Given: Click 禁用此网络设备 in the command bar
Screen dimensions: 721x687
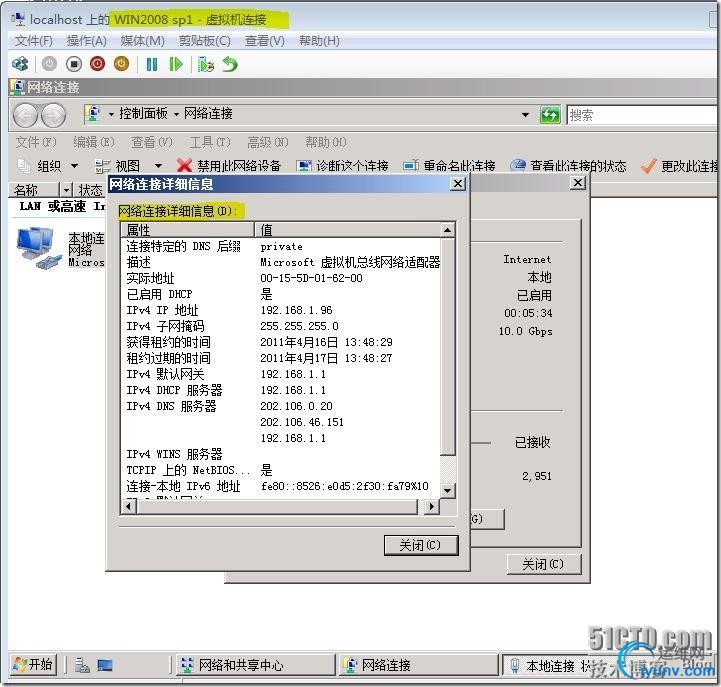Looking at the screenshot, I should pyautogui.click(x=229, y=166).
